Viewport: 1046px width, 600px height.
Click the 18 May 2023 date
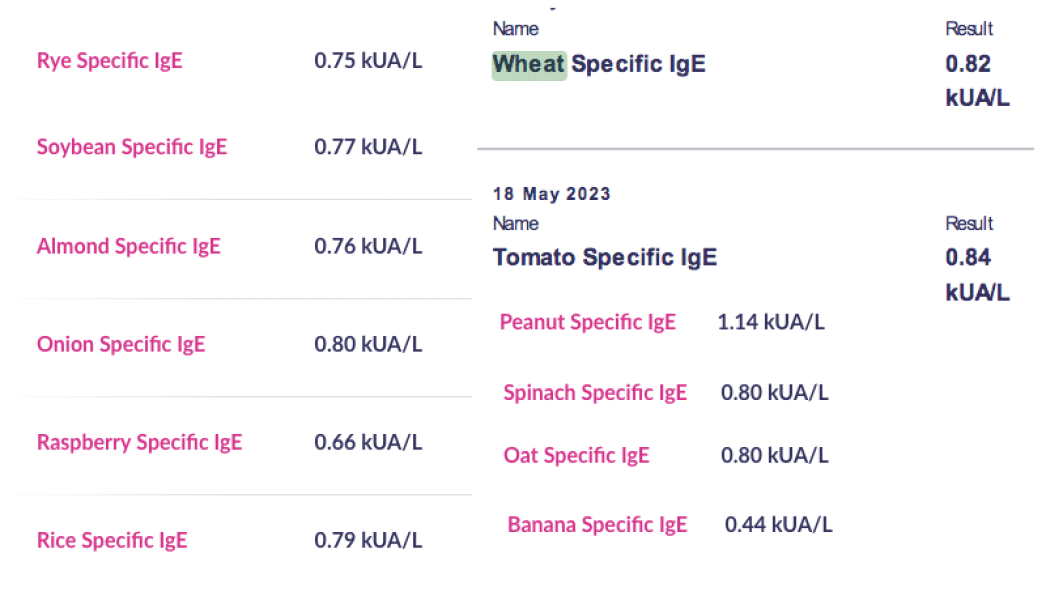tap(551, 194)
